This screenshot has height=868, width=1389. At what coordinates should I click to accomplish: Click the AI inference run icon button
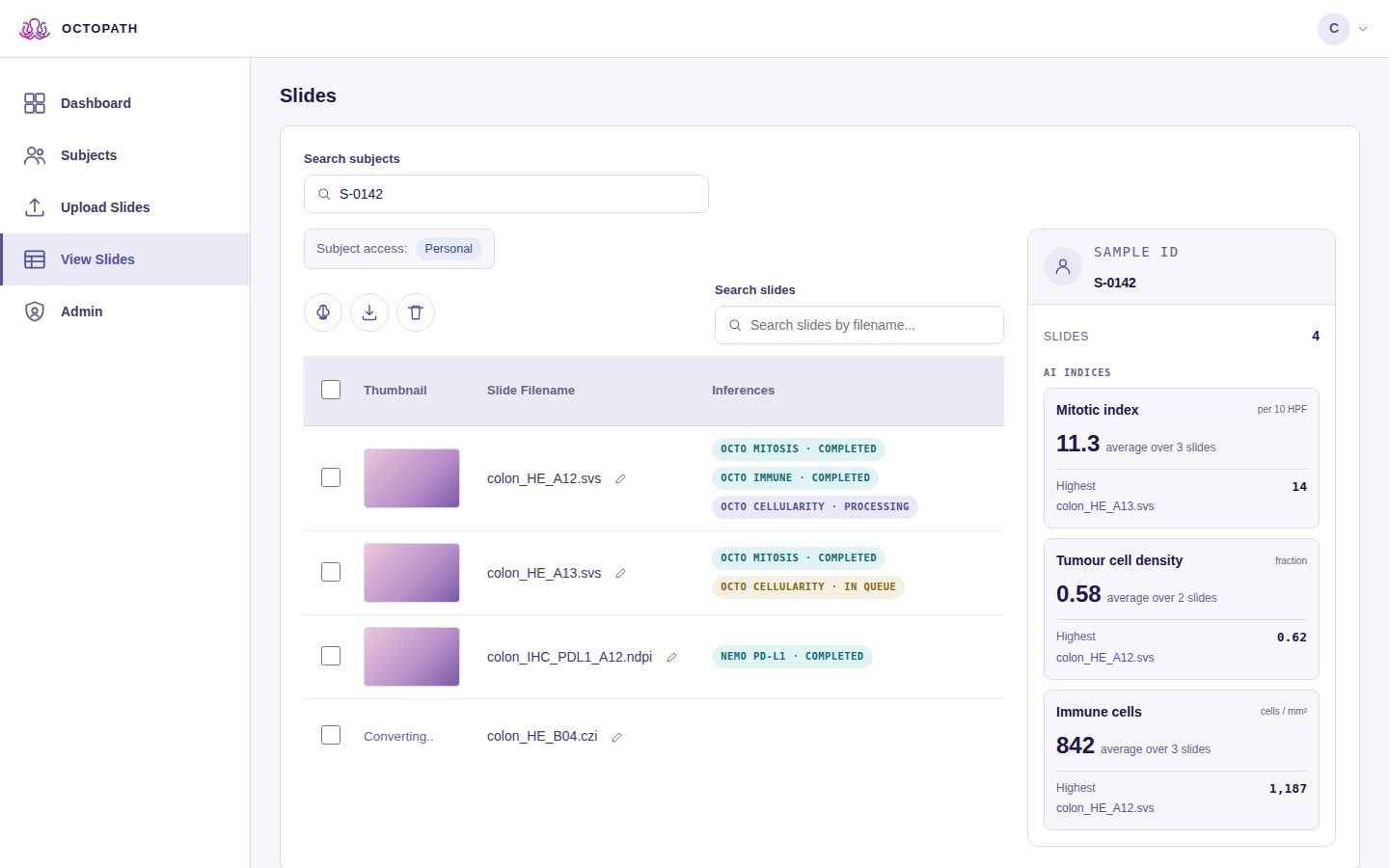323,312
